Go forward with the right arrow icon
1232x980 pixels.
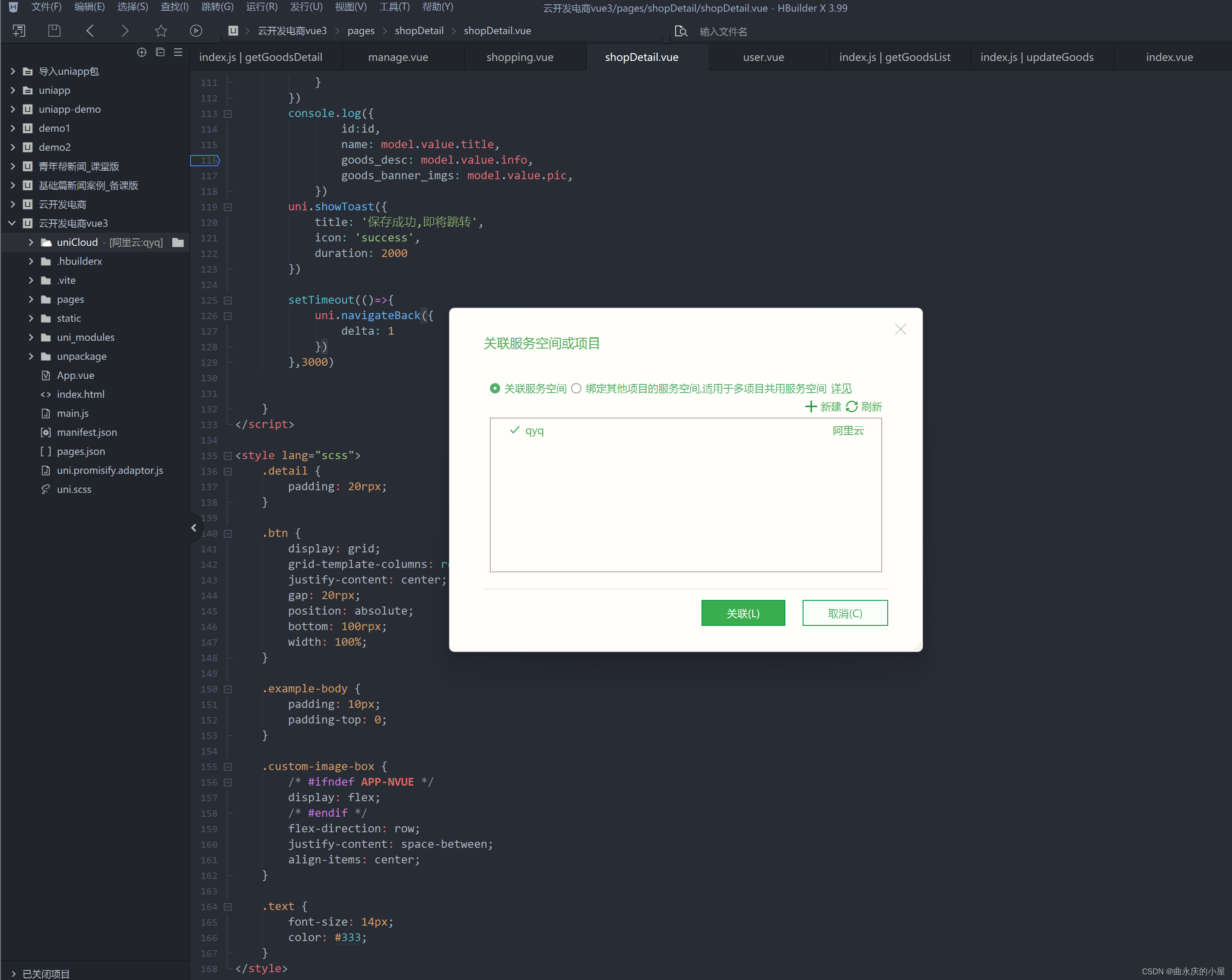pos(125,31)
